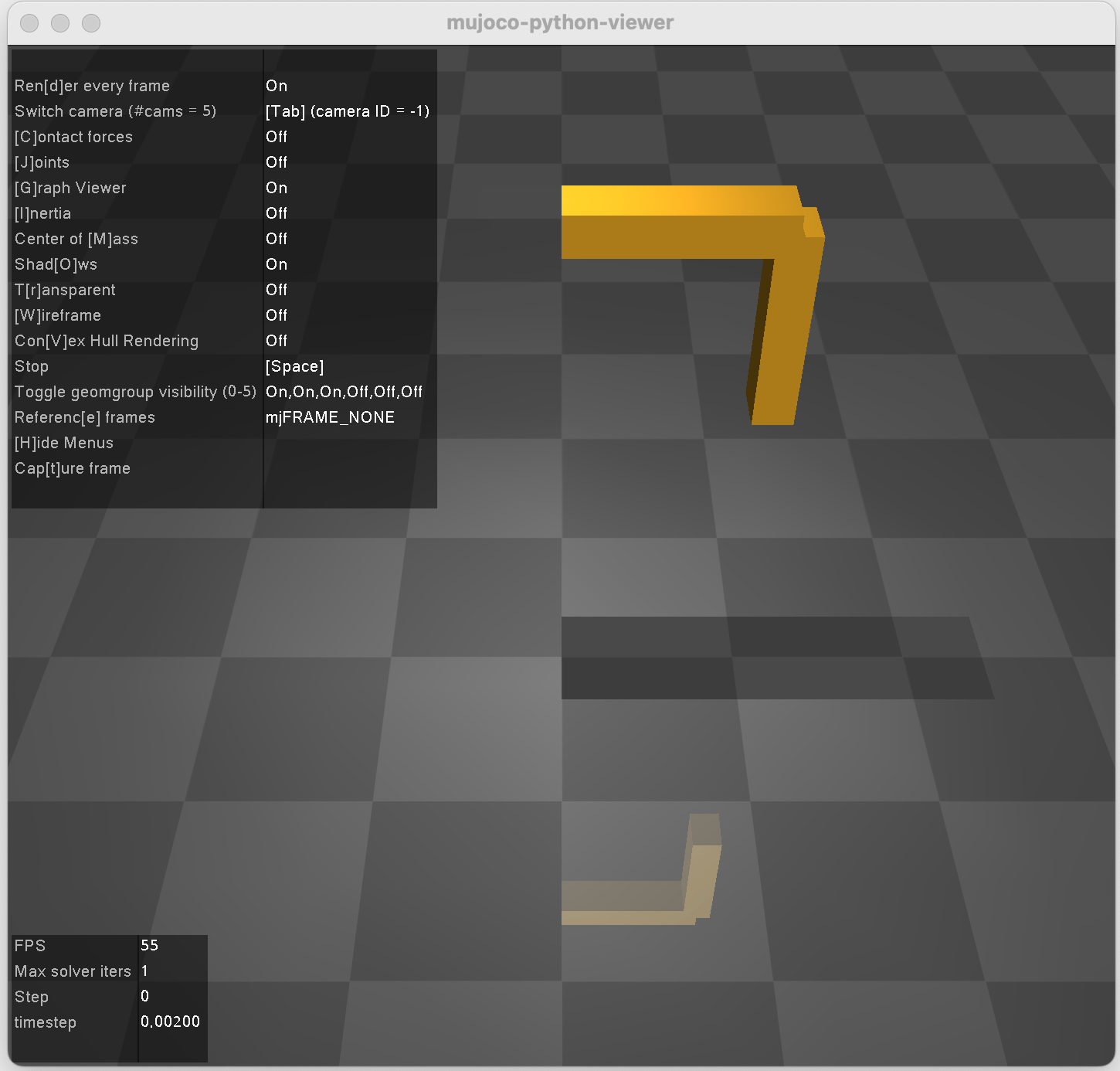Select the '[G]raph Viewer' menu entry
Viewport: 1120px width, 1071px height.
(70, 188)
